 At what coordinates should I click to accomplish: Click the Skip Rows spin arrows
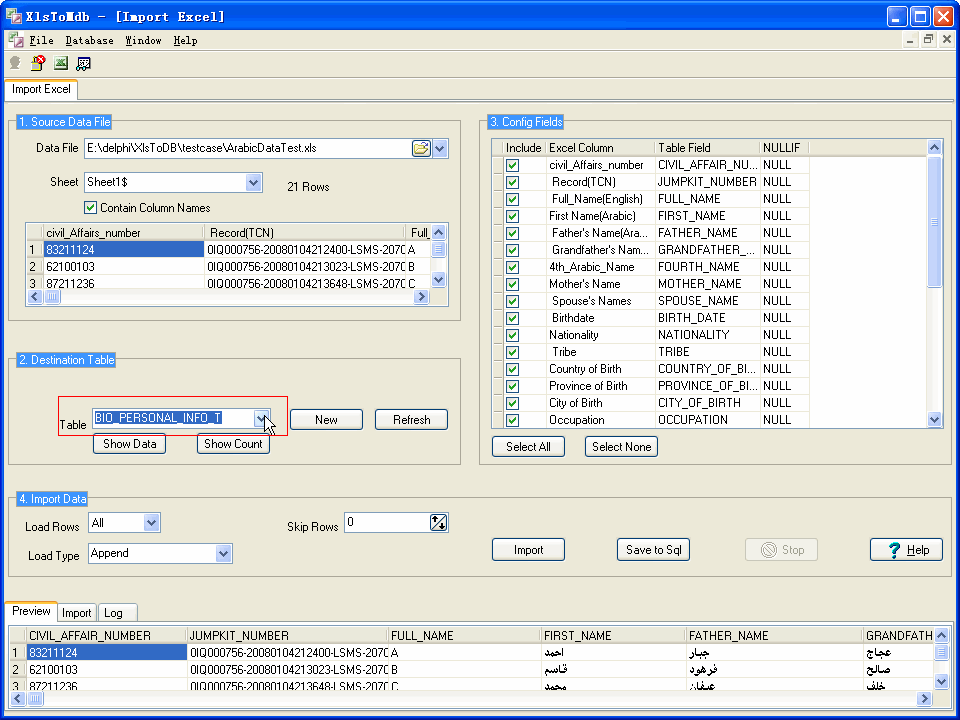pos(438,522)
